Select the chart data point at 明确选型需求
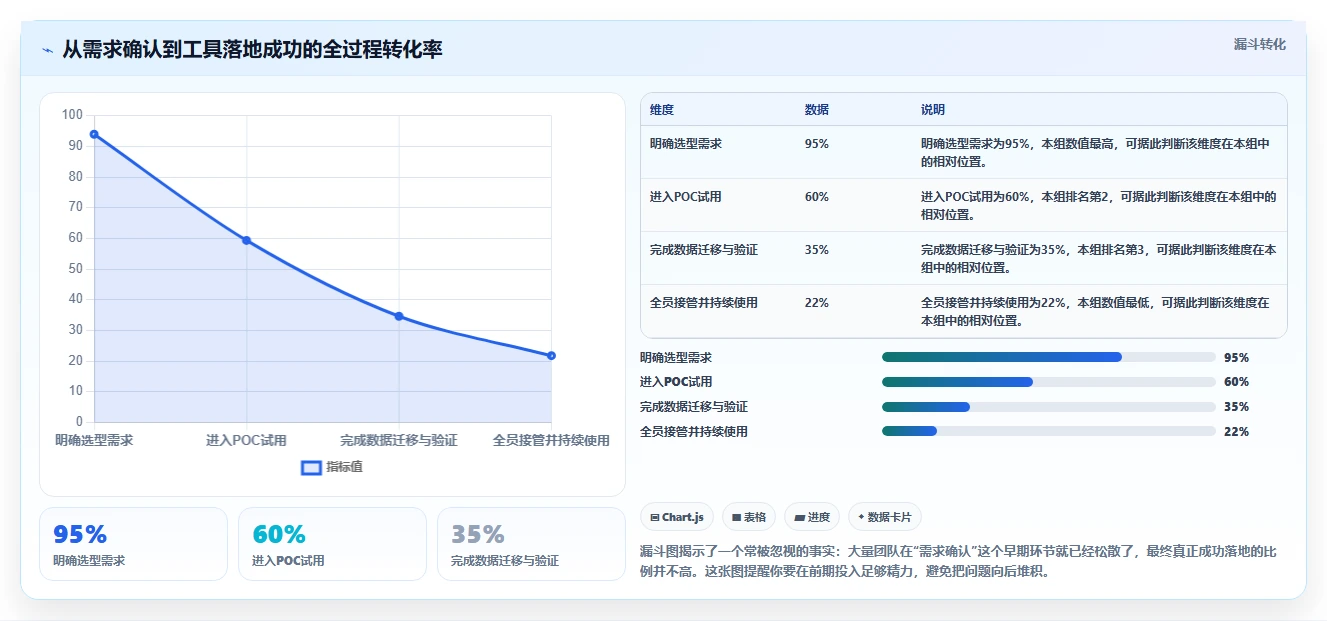 pyautogui.click(x=94, y=134)
